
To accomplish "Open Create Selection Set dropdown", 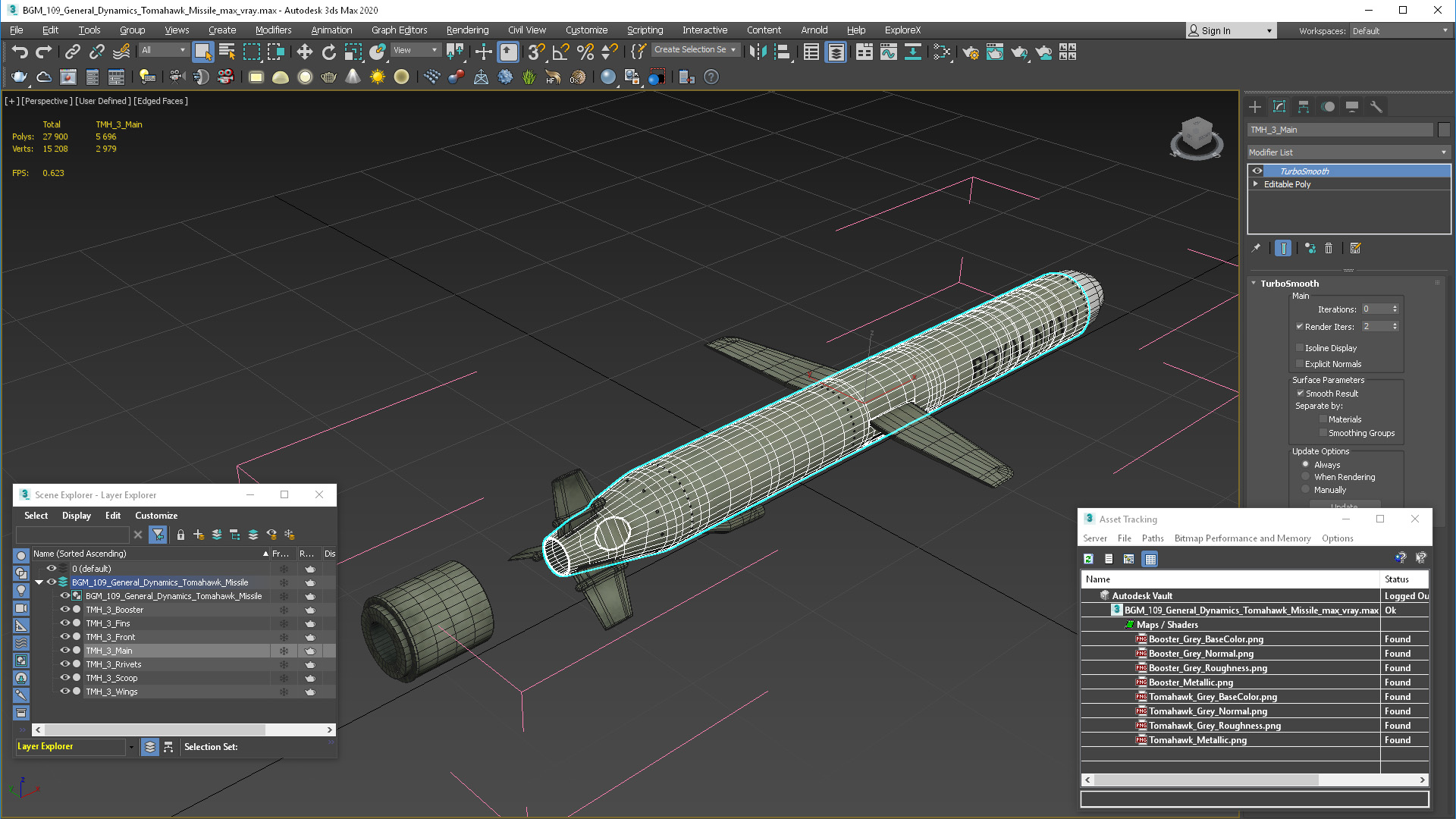I will [695, 50].
